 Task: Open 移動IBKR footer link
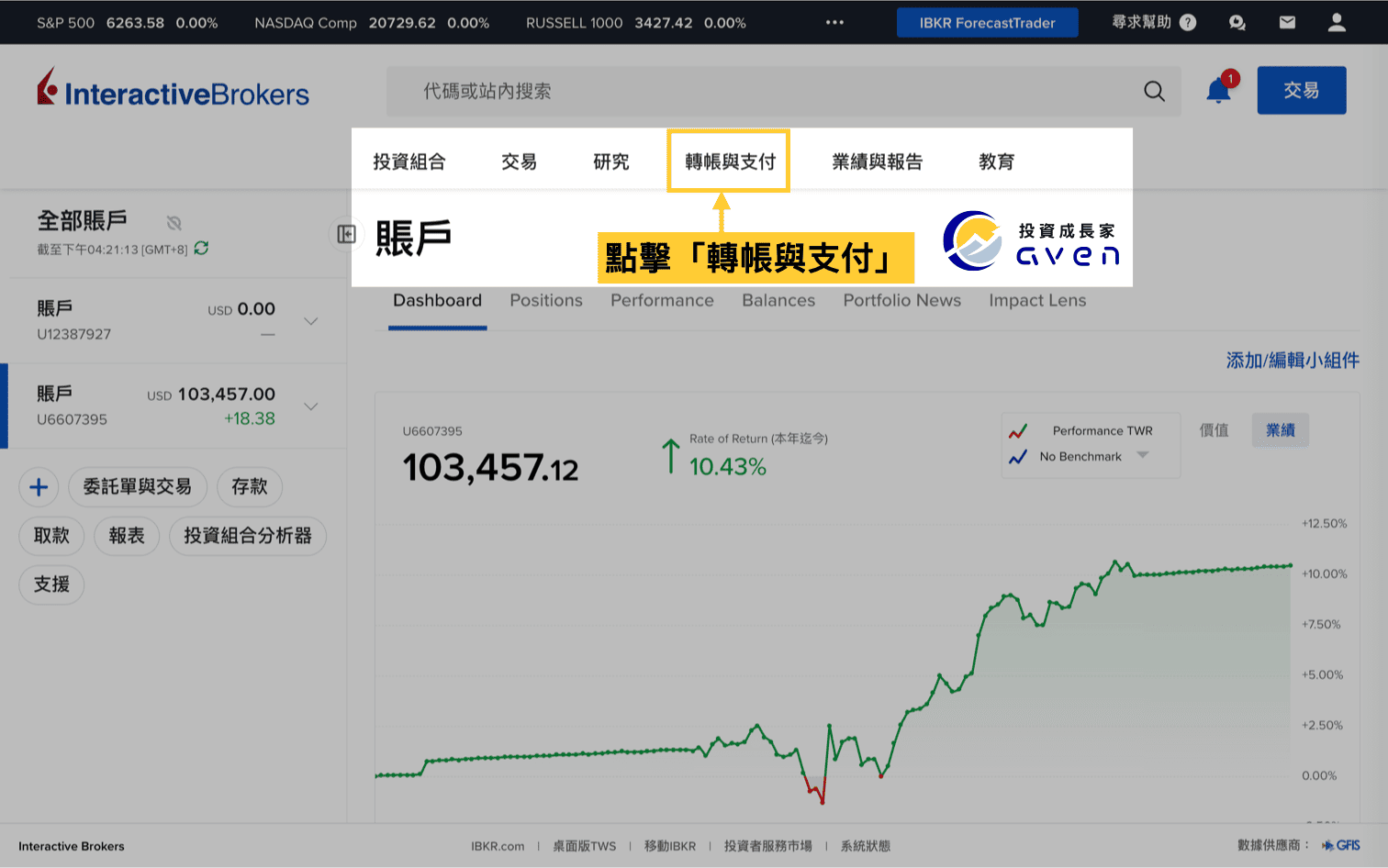click(670, 846)
